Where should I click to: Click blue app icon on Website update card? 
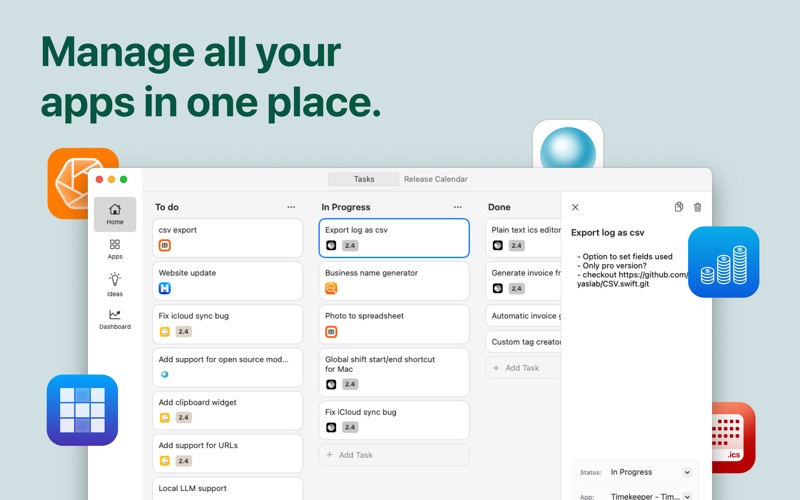(164, 288)
